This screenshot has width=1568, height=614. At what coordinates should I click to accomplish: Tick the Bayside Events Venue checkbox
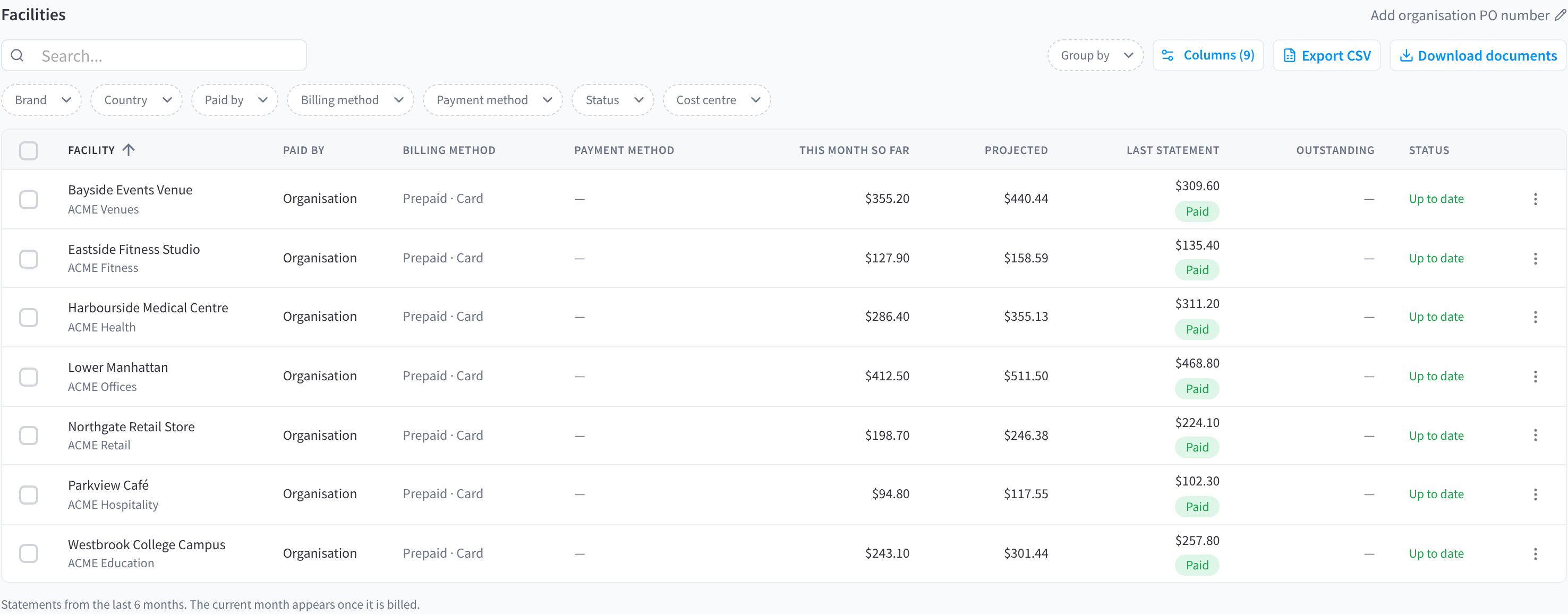(x=29, y=199)
